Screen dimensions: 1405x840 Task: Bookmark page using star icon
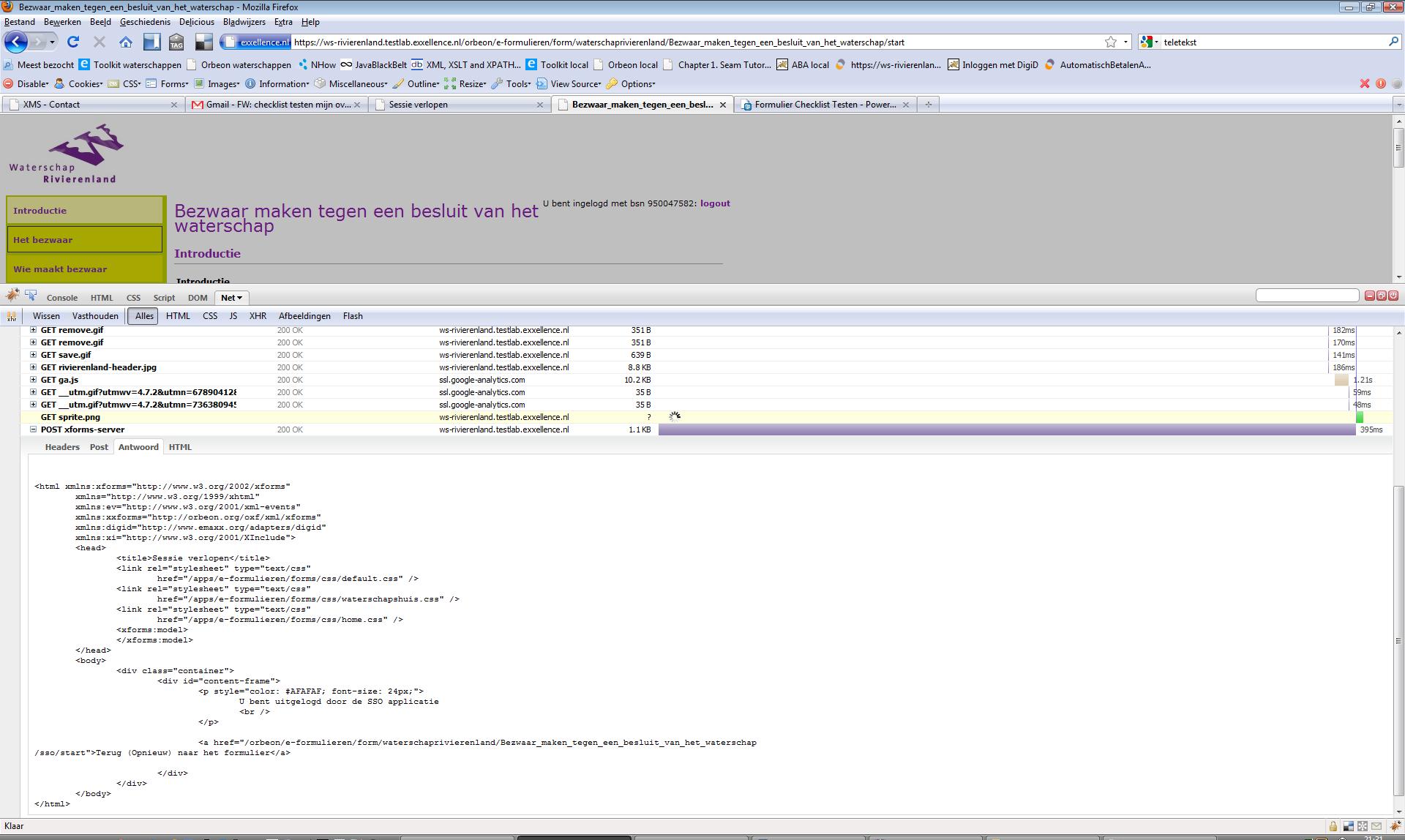click(x=1110, y=42)
